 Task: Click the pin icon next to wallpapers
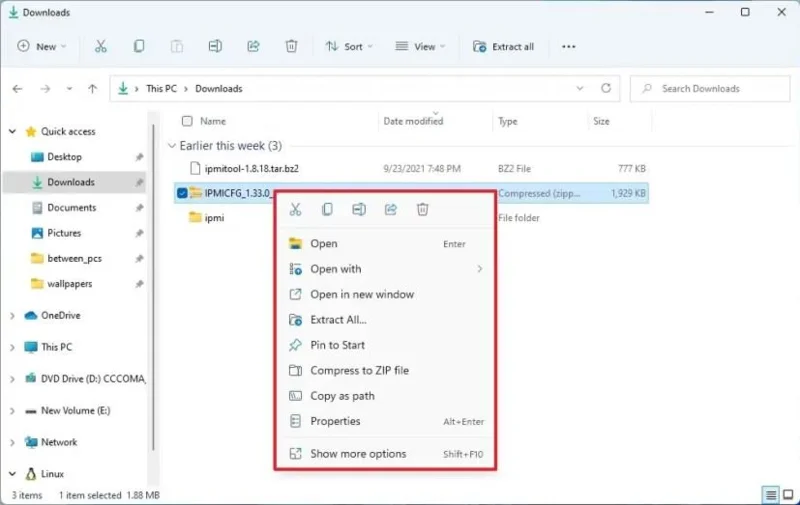click(x=139, y=284)
